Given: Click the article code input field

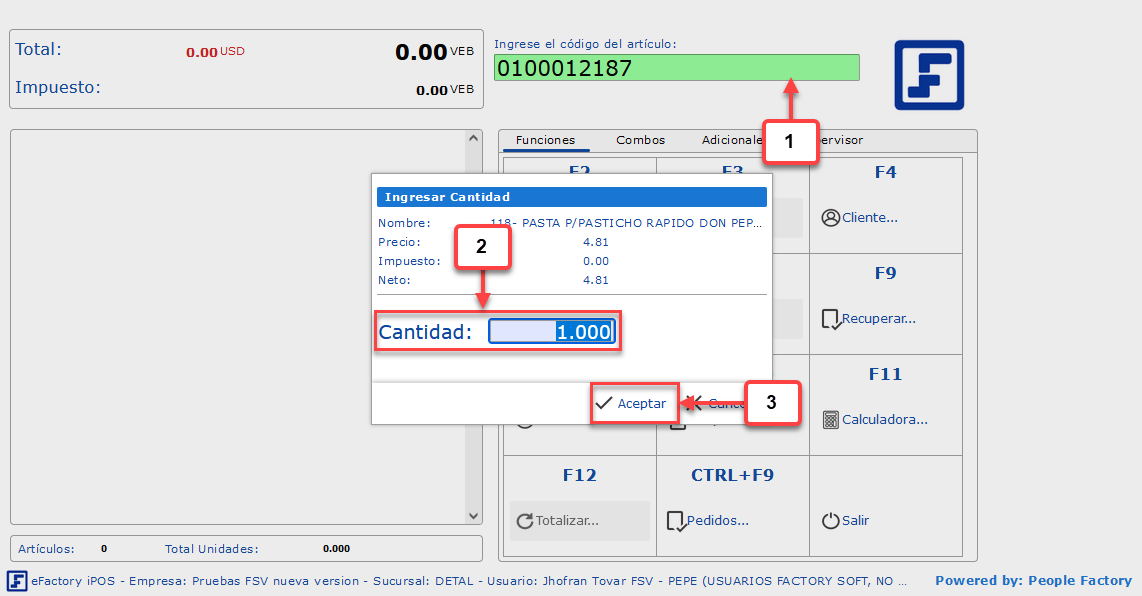Looking at the screenshot, I should click(x=677, y=68).
